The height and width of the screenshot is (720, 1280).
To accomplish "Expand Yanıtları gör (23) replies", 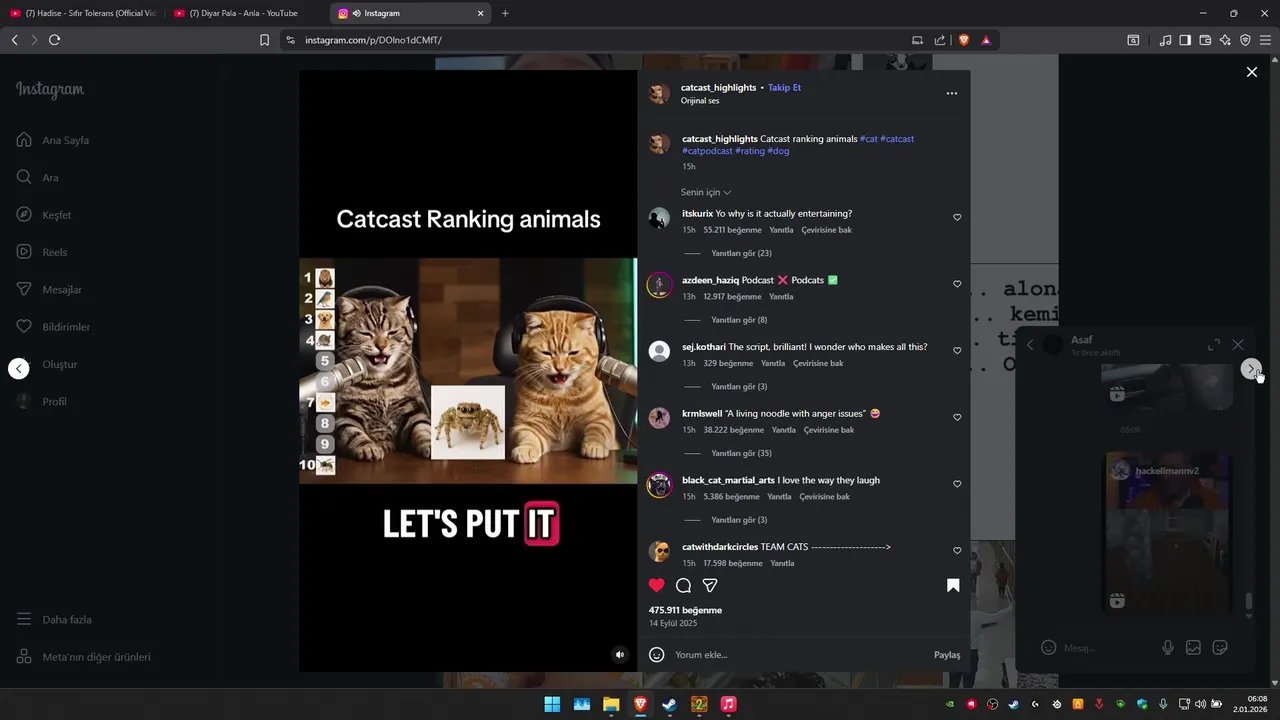I will tap(741, 253).
